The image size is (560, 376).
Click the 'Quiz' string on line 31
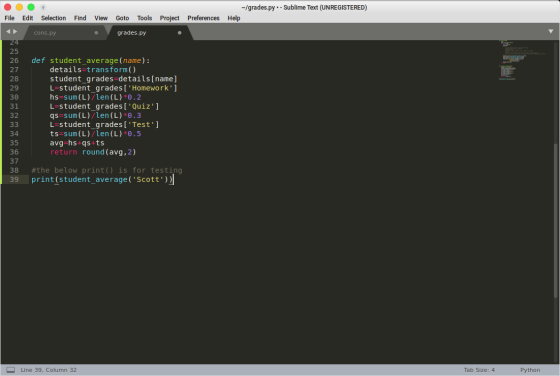tap(141, 106)
